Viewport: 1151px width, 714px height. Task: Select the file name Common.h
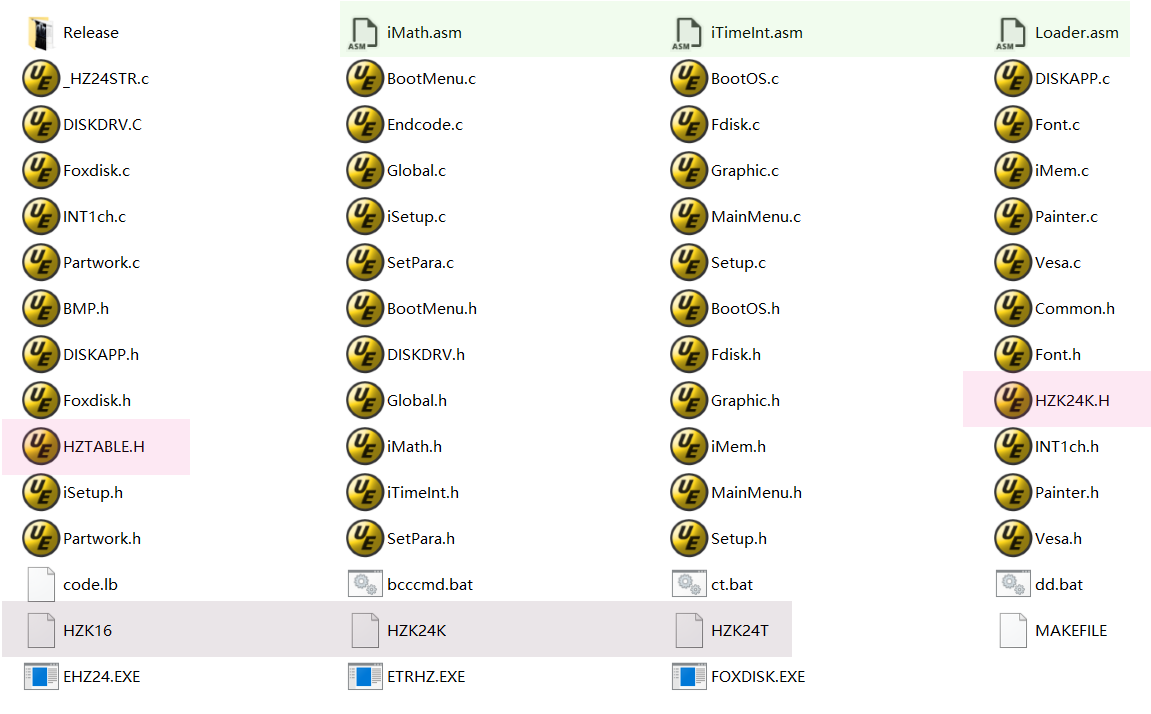(1075, 309)
